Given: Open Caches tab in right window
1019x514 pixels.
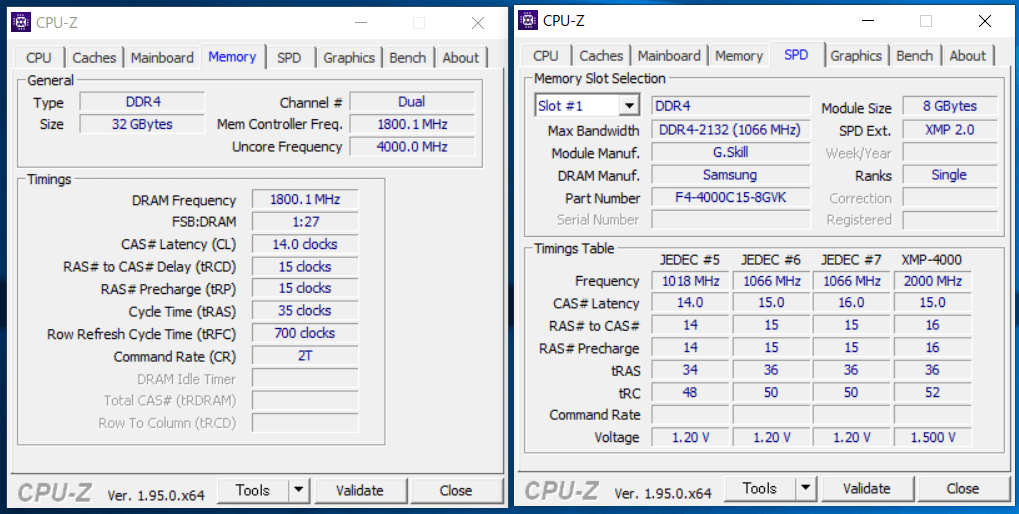Looking at the screenshot, I should pyautogui.click(x=601, y=56).
